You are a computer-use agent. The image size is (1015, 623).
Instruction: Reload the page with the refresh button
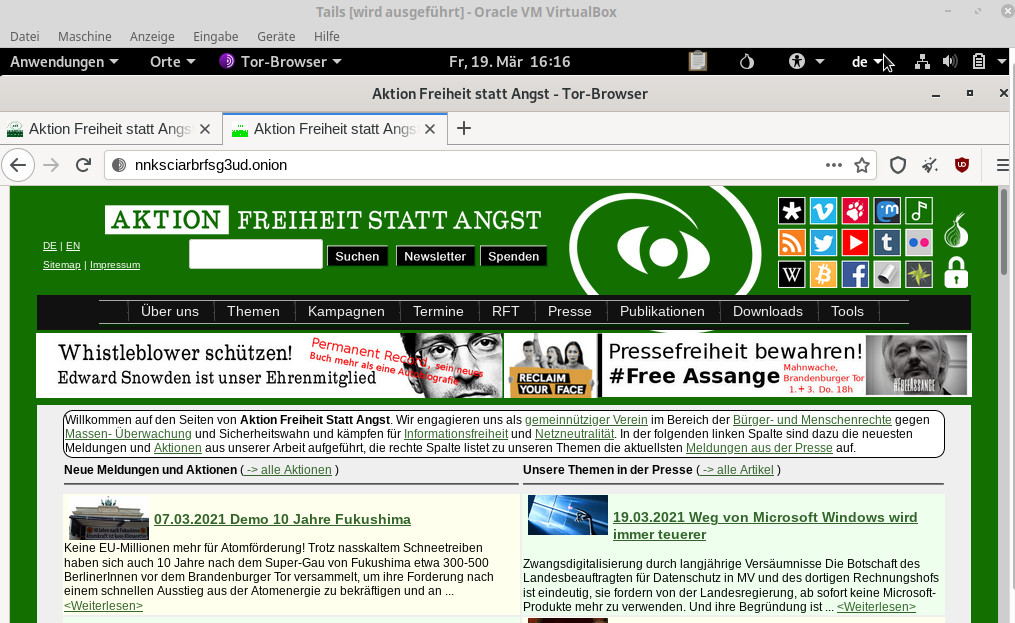pyautogui.click(x=84, y=165)
